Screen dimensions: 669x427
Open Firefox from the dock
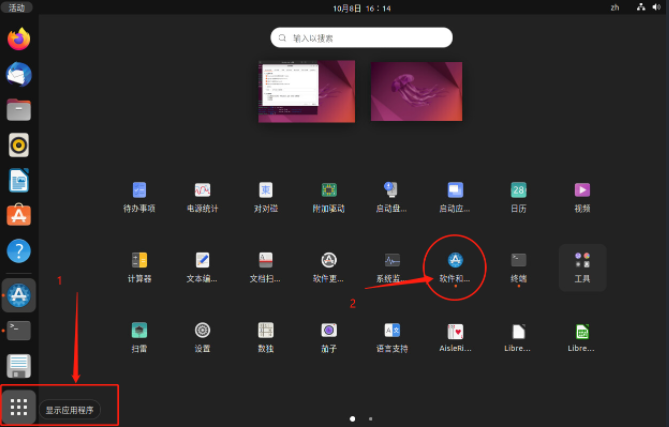[19, 39]
